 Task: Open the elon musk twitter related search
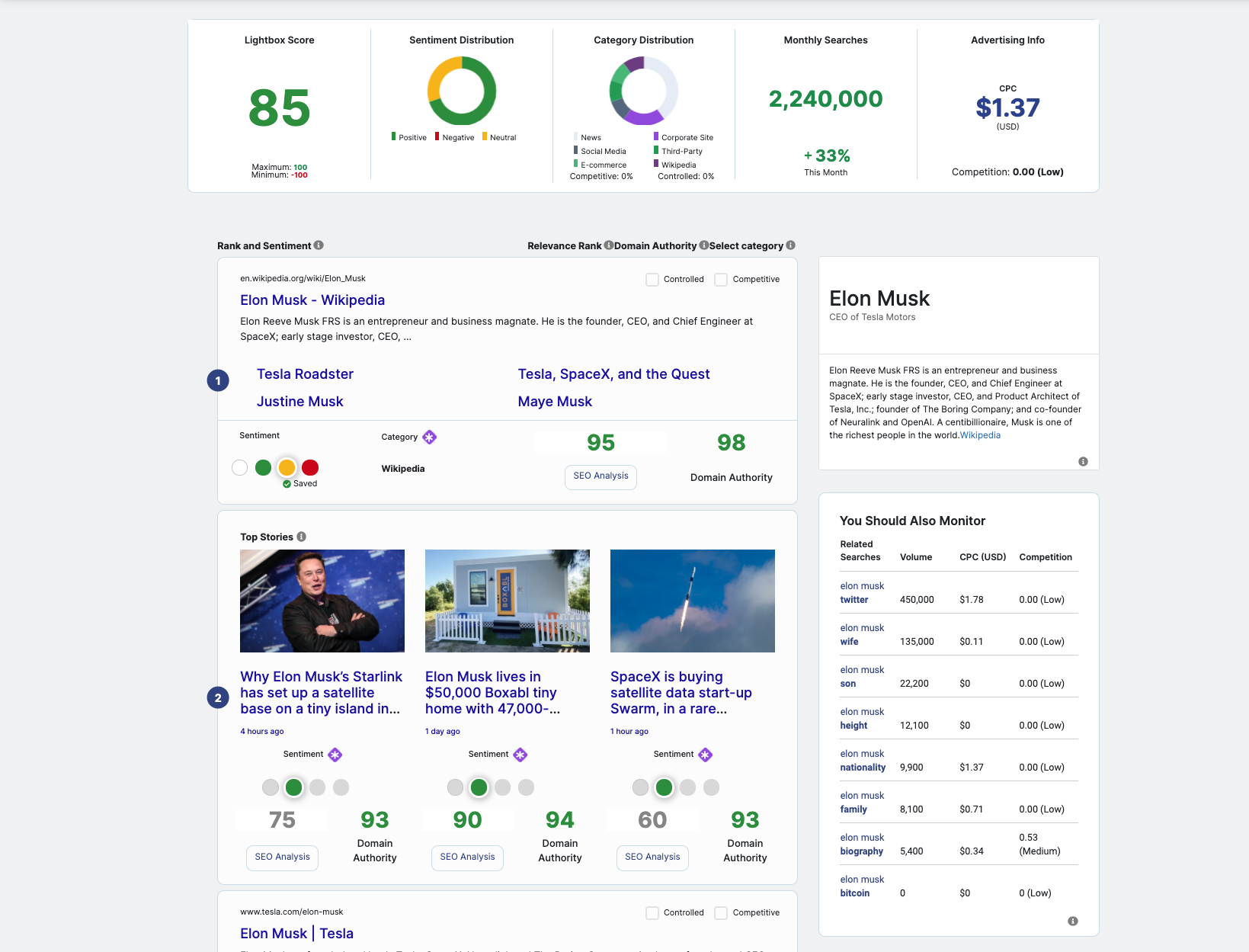tap(862, 593)
